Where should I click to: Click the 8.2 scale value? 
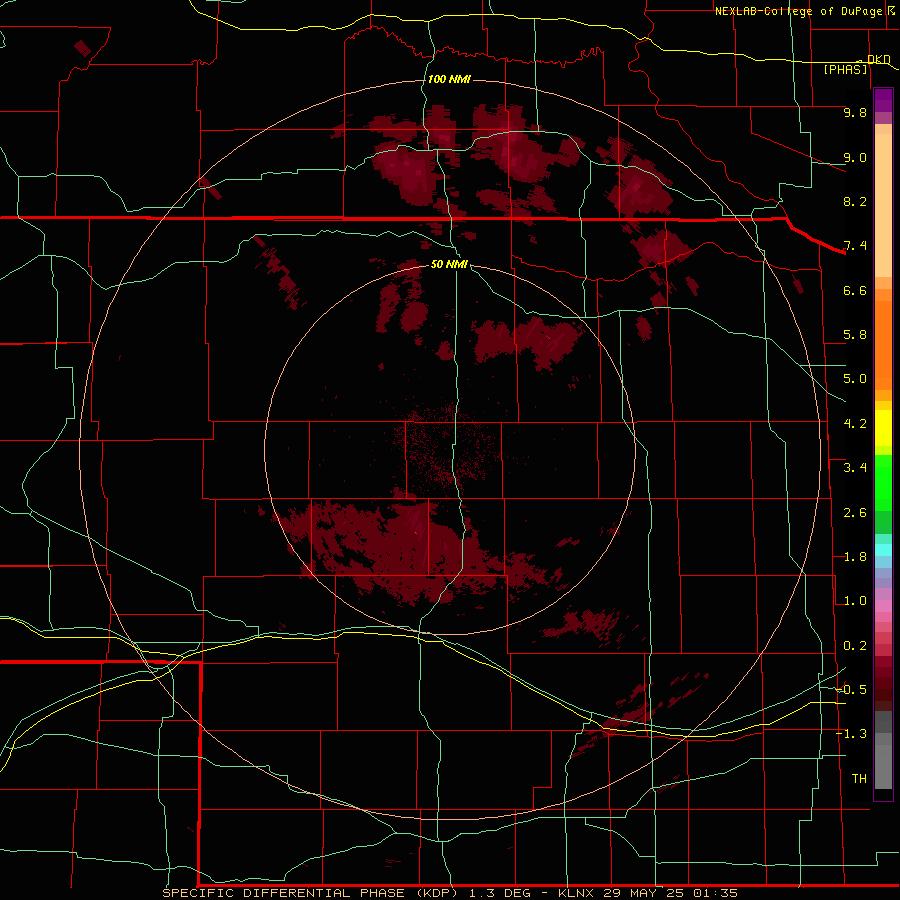[855, 201]
